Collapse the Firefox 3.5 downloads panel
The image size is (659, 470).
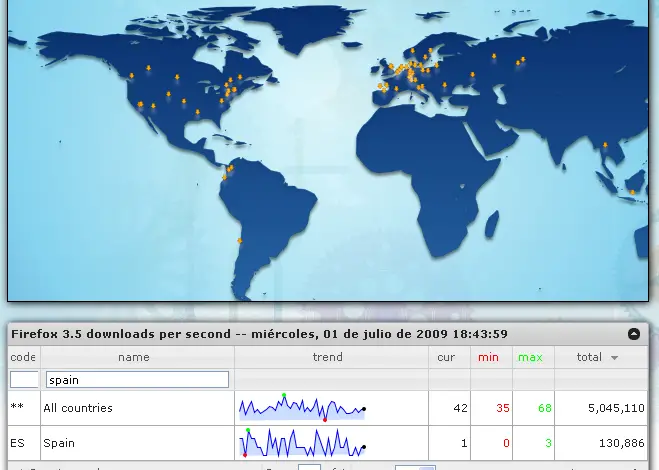634,334
